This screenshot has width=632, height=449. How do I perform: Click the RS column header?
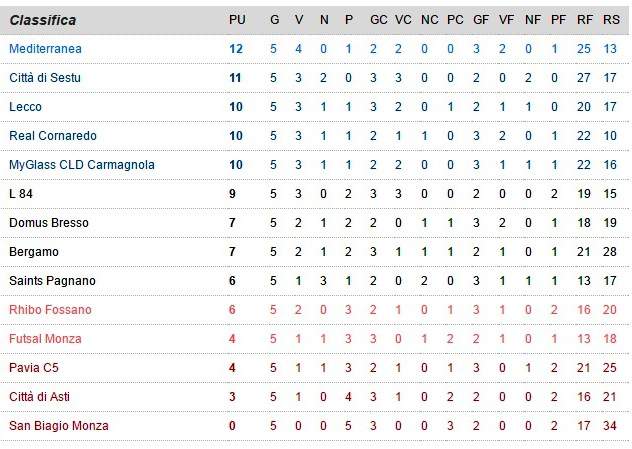click(x=611, y=20)
